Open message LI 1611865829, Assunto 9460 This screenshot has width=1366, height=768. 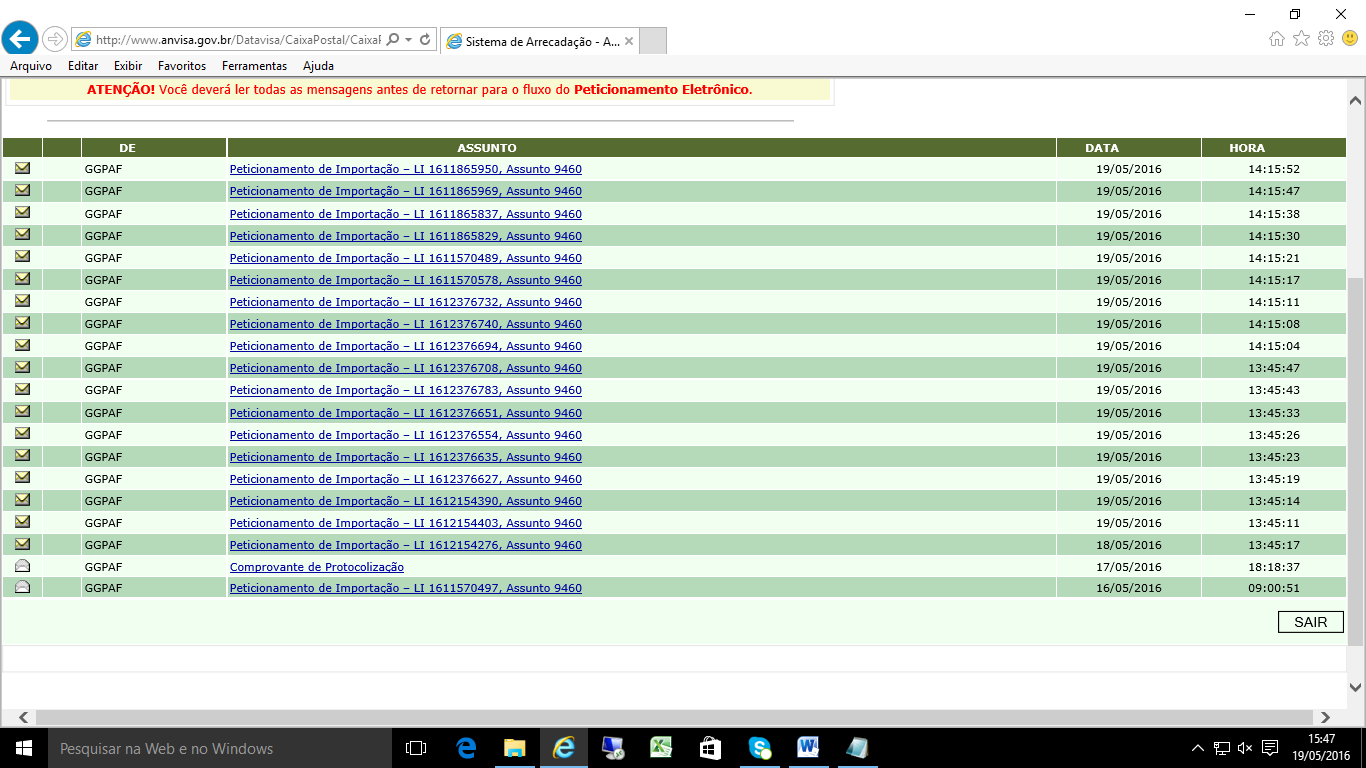coord(405,236)
